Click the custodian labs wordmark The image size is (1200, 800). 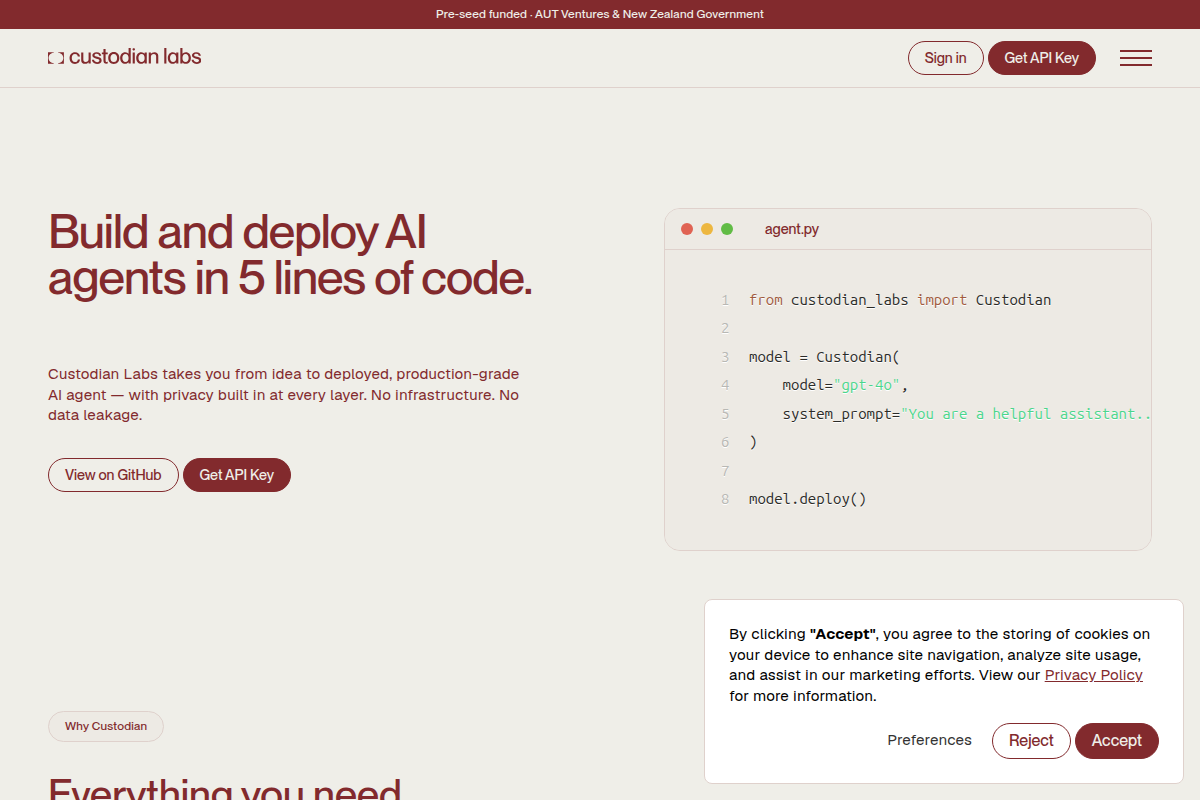[135, 57]
